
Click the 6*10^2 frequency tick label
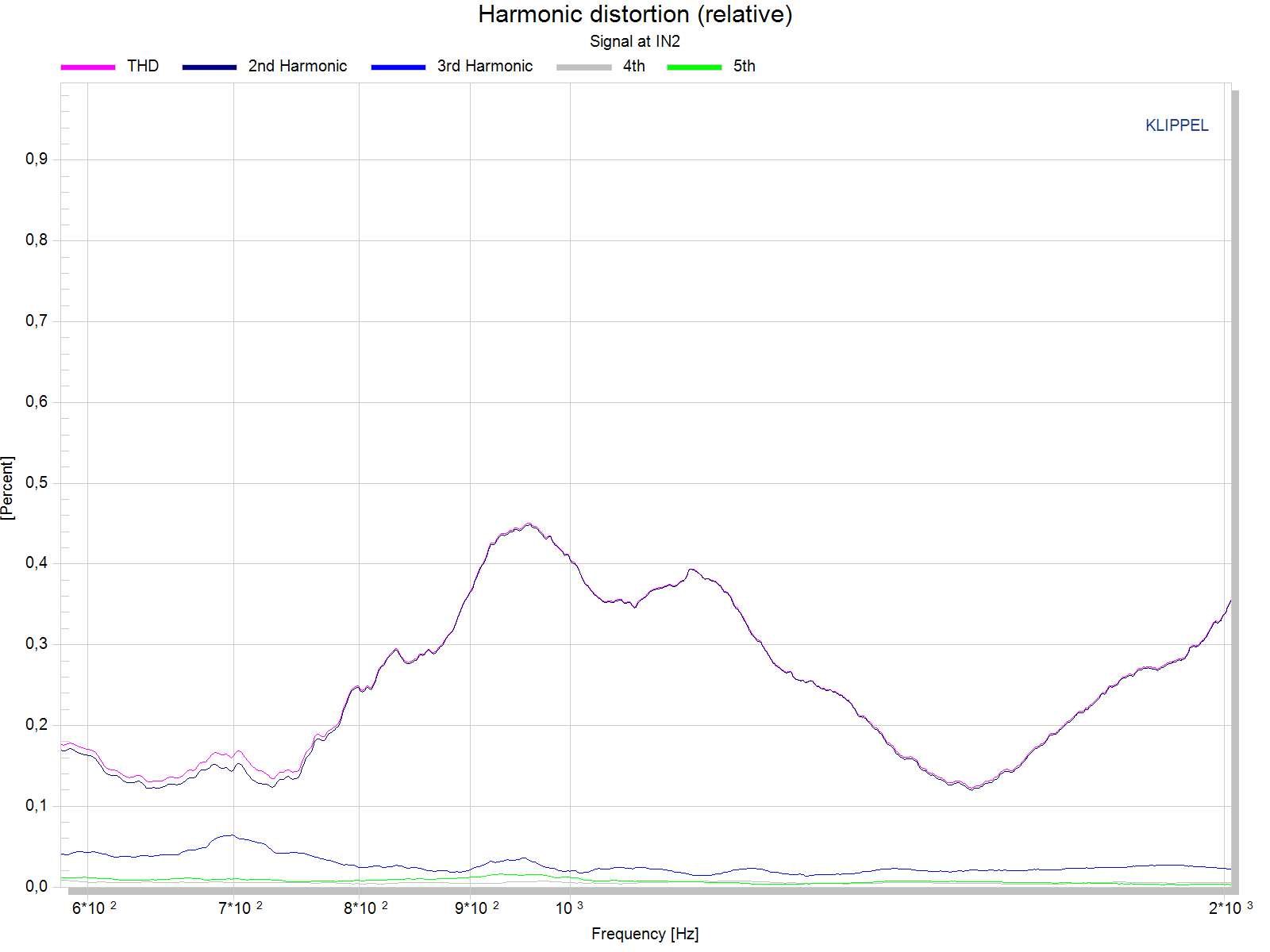coord(94,908)
